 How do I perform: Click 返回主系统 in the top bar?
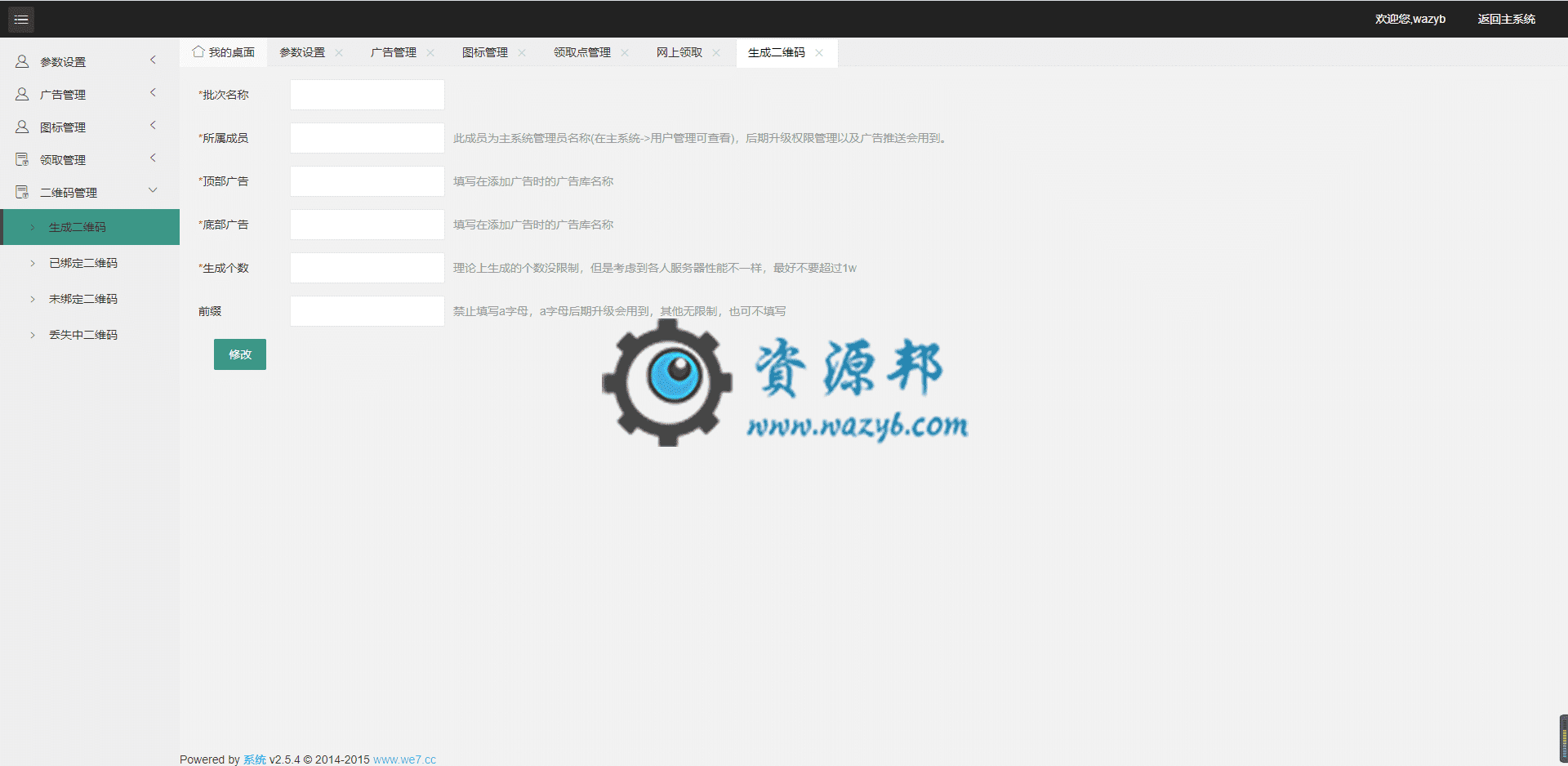coord(1506,19)
